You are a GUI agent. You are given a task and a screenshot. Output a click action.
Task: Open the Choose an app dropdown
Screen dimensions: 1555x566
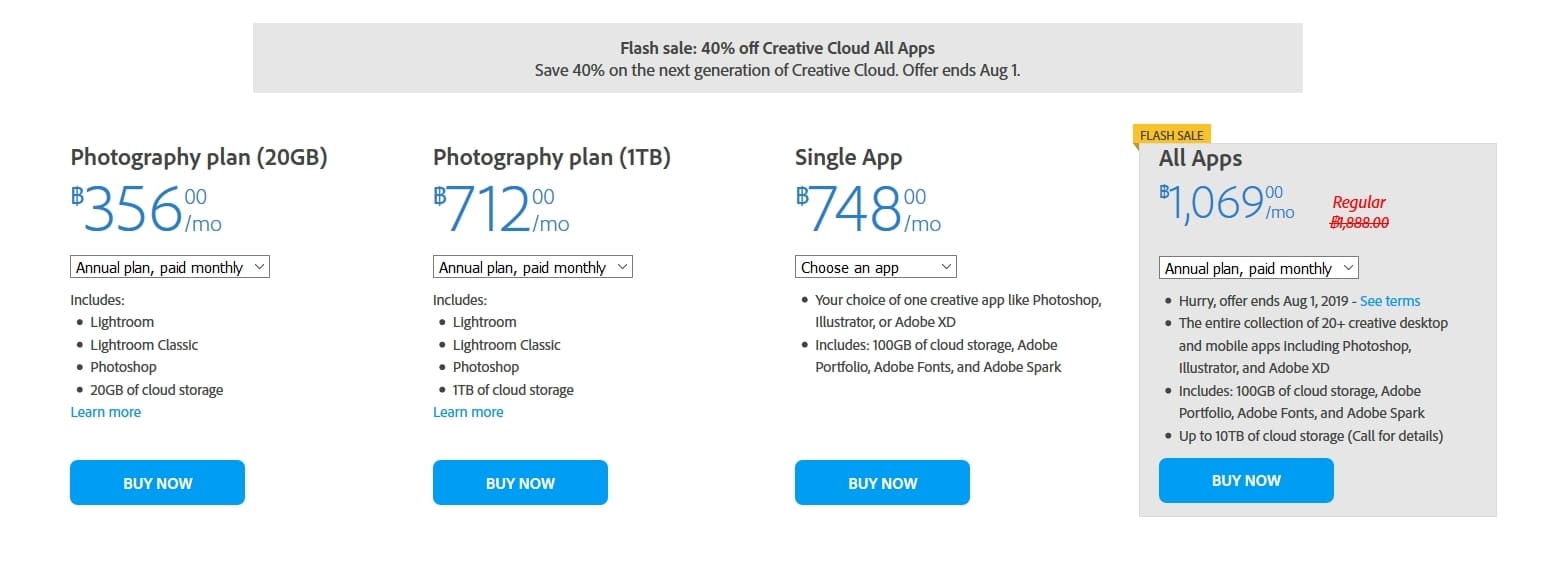point(876,267)
